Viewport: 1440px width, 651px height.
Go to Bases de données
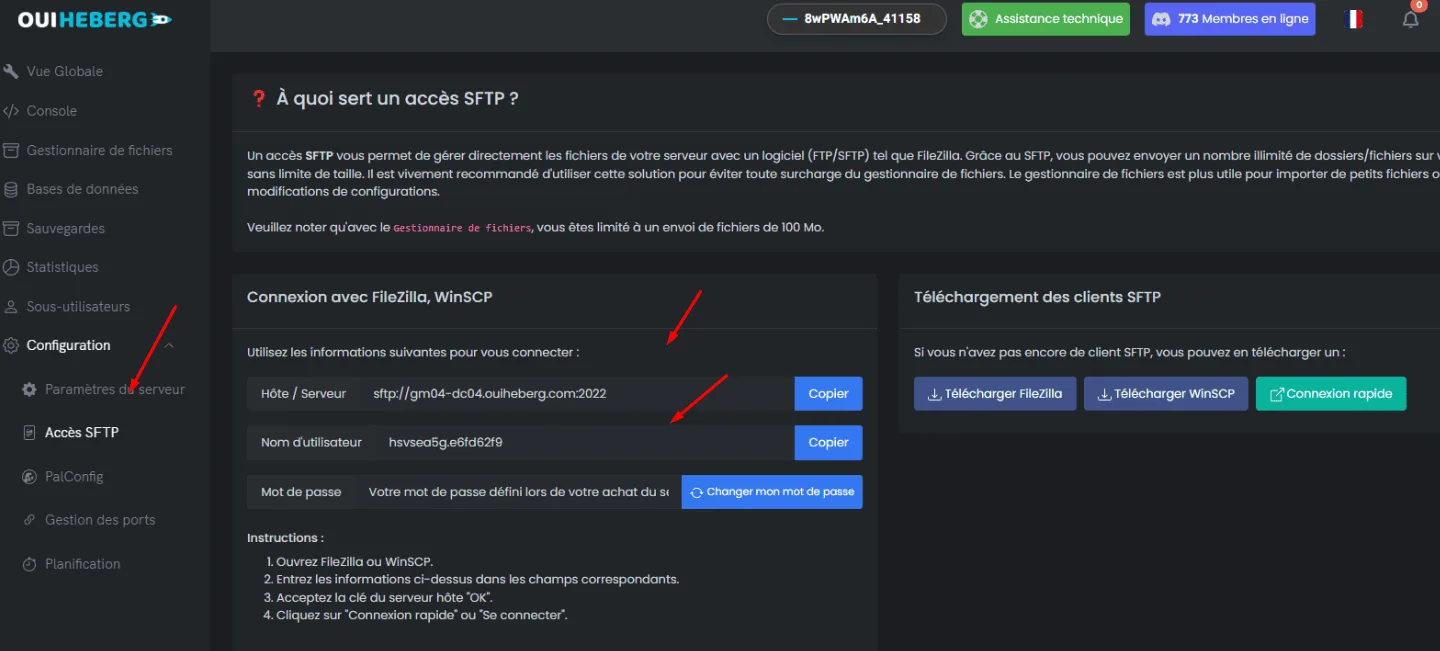pyautogui.click(x=82, y=189)
